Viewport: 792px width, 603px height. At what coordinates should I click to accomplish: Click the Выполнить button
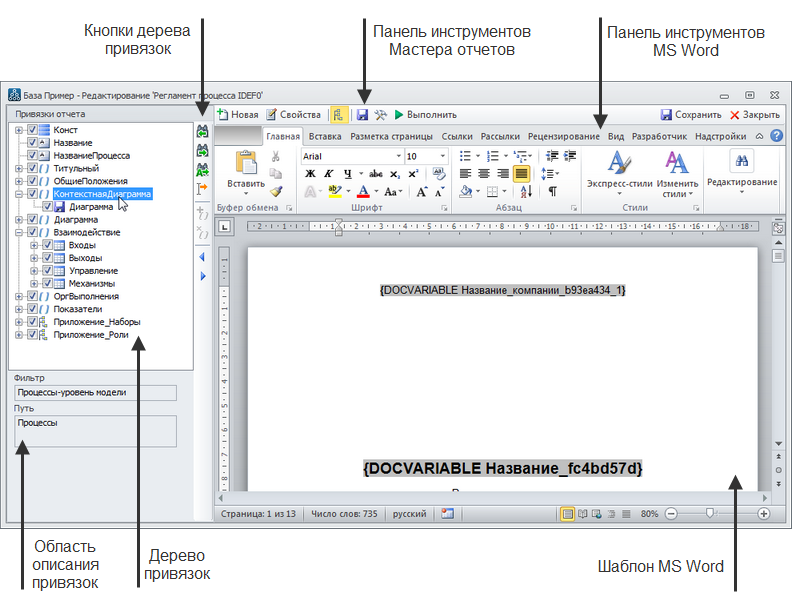pos(426,115)
